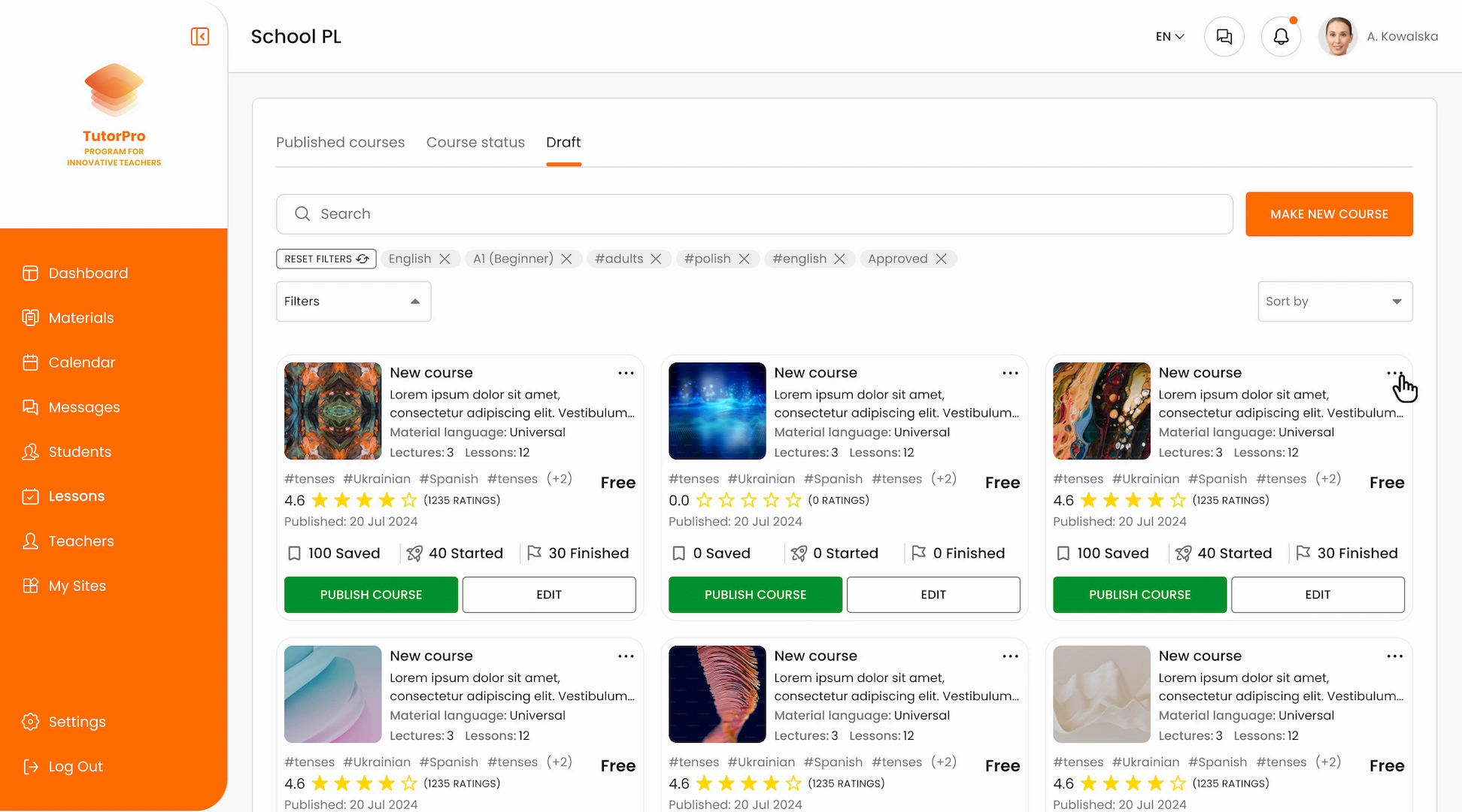Click the magnifier icon in search bar
The width and height of the screenshot is (1462, 812).
302,214
